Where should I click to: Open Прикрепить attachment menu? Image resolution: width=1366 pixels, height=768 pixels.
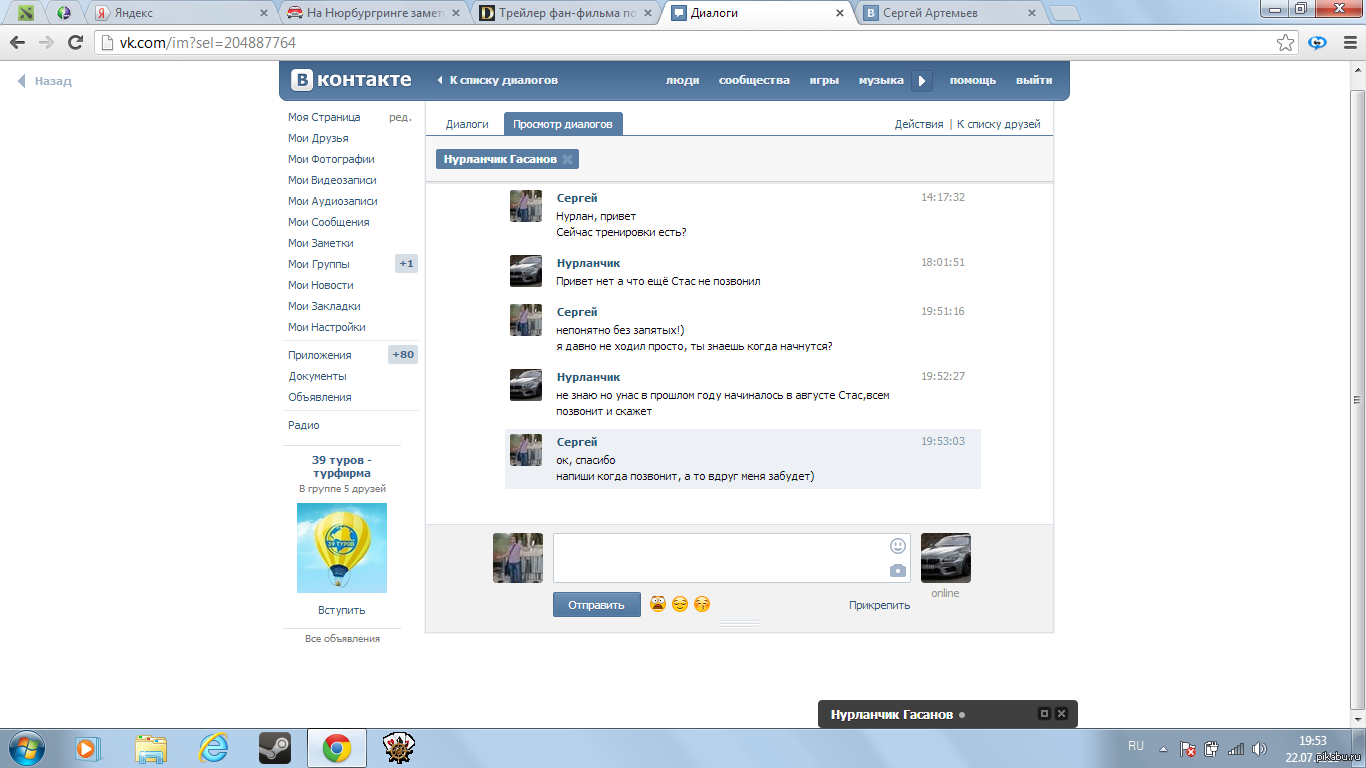tap(879, 605)
